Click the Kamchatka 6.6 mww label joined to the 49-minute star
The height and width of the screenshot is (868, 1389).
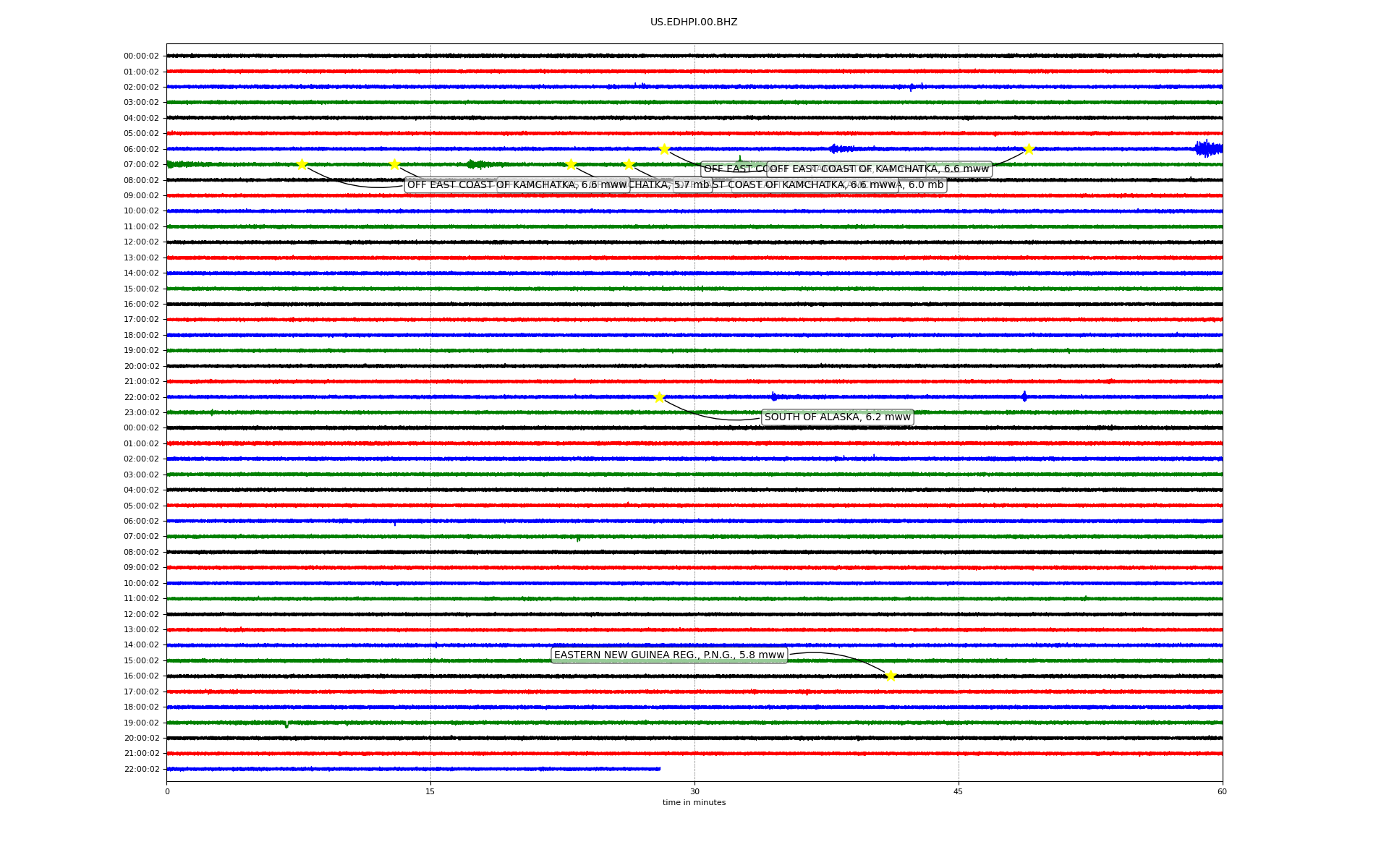click(x=879, y=169)
